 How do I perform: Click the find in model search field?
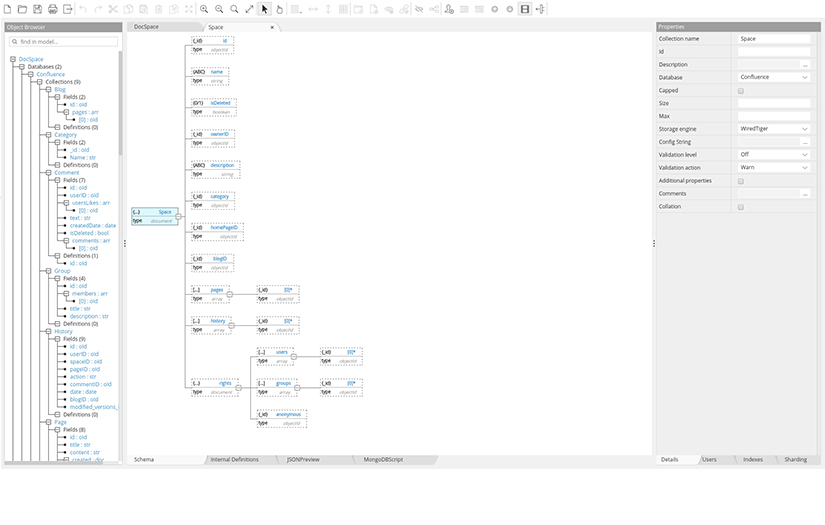point(63,42)
